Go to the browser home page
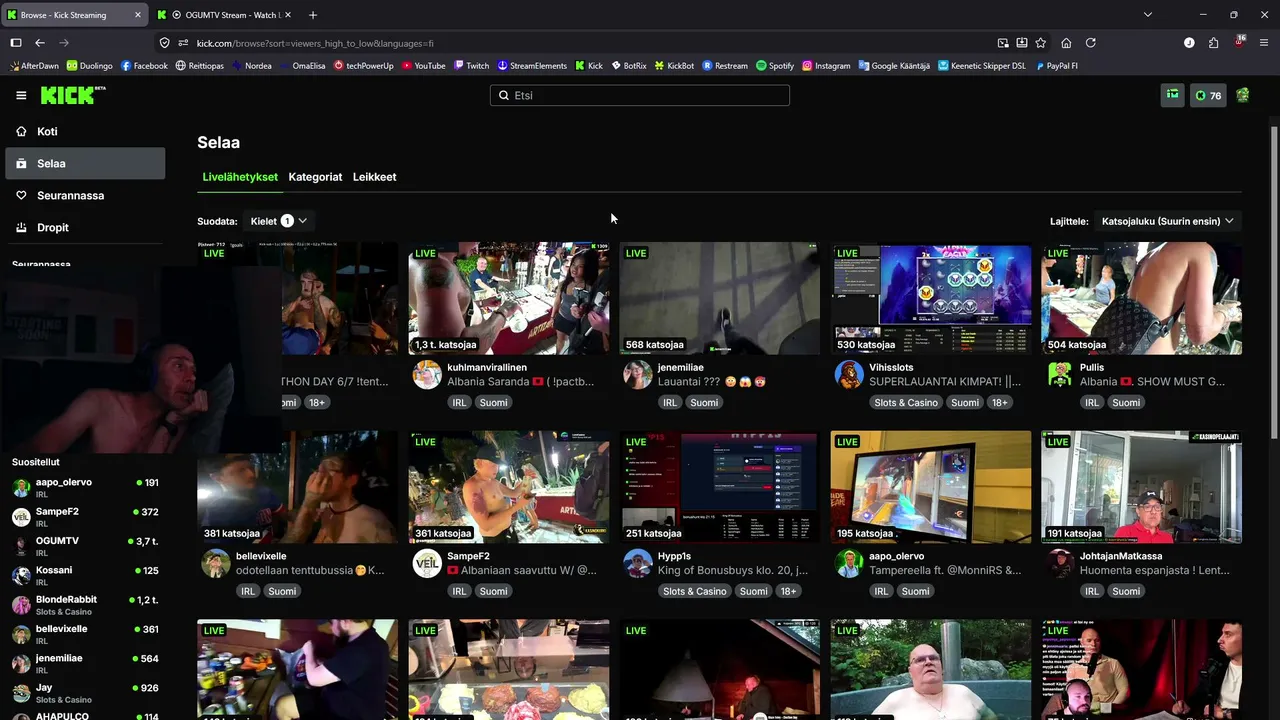The width and height of the screenshot is (1280, 720). (x=1066, y=43)
